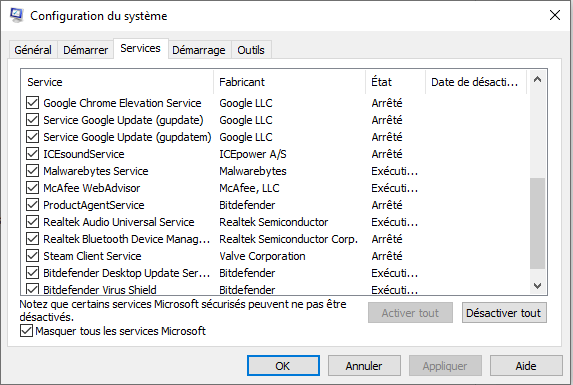Uncheck the ProductAgentService checkbox

33,205
